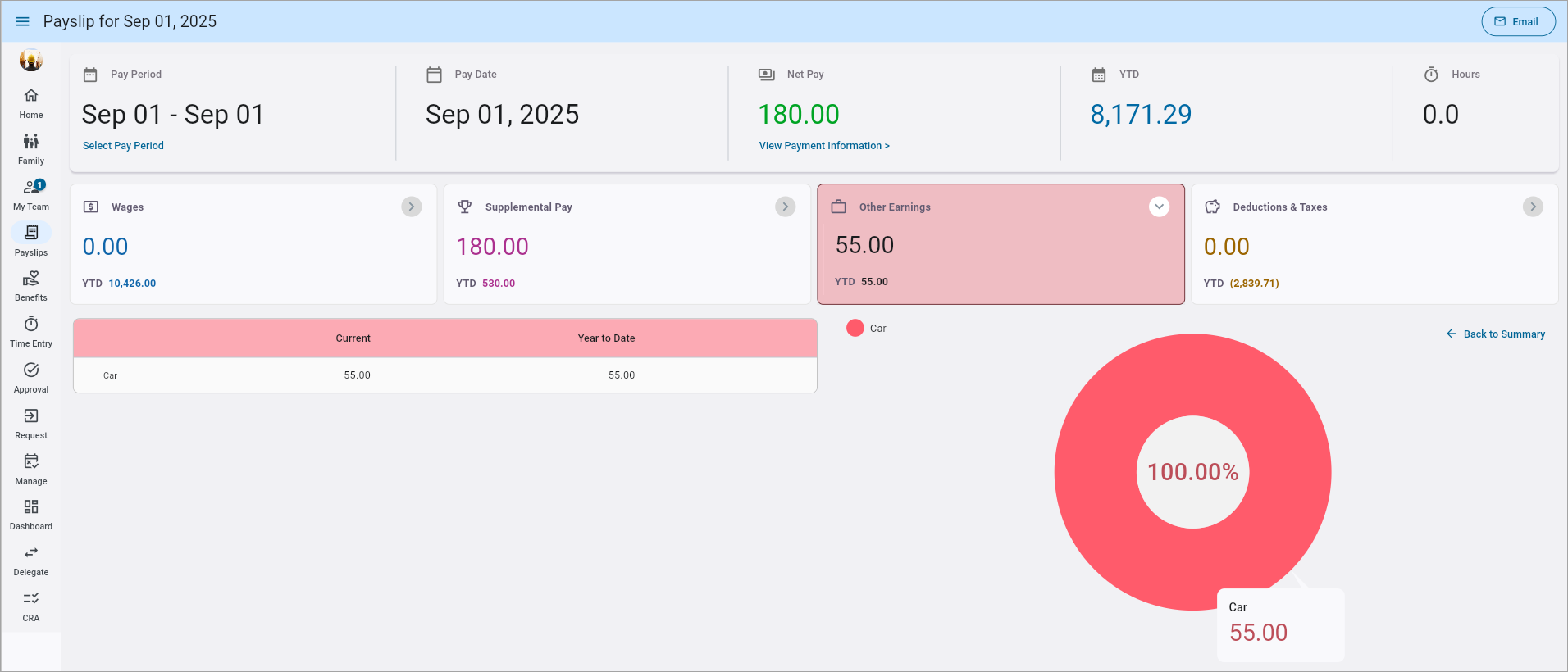
Task: Open Time Entry stopwatch icon
Action: [31, 325]
